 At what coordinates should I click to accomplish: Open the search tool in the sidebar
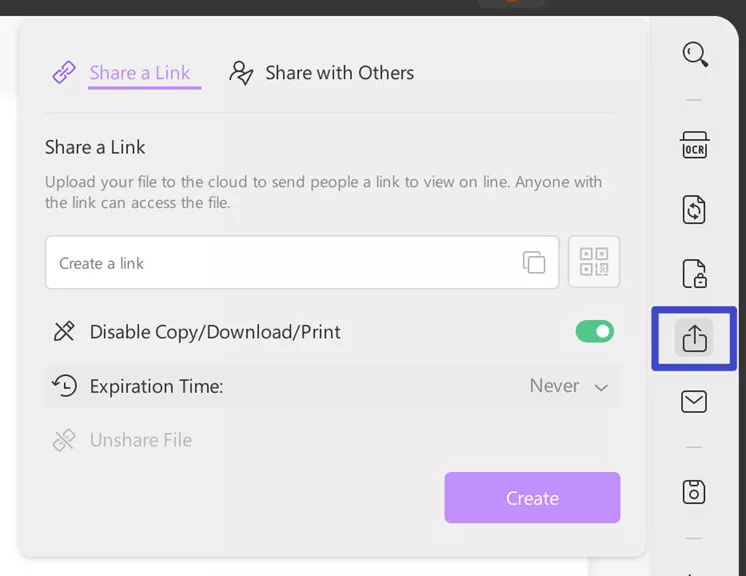(694, 53)
